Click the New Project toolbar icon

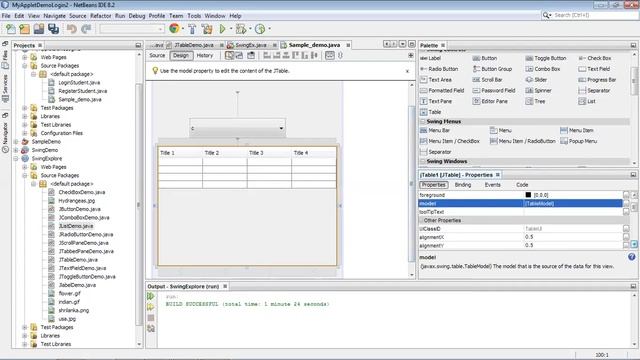pyautogui.click(x=24, y=29)
